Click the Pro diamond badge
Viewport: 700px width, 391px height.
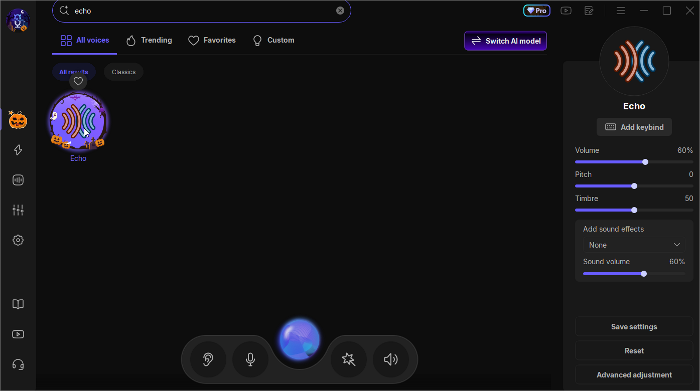click(x=536, y=11)
